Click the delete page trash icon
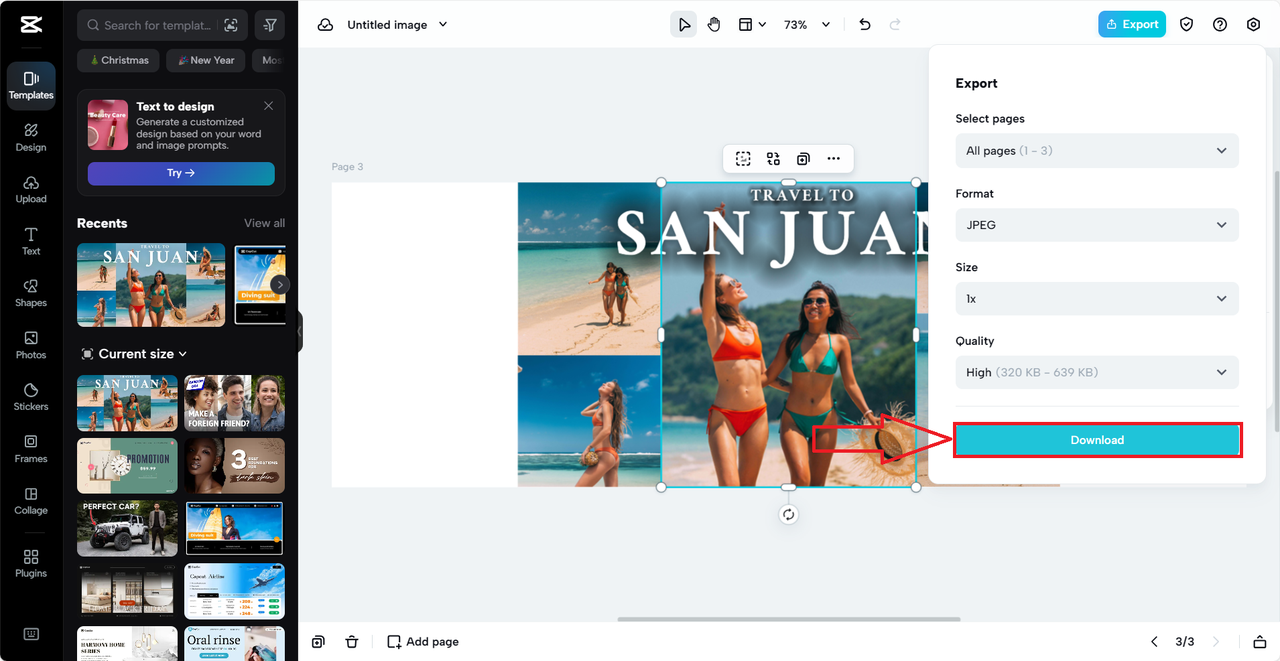Image resolution: width=1280 pixels, height=661 pixels. click(x=352, y=642)
